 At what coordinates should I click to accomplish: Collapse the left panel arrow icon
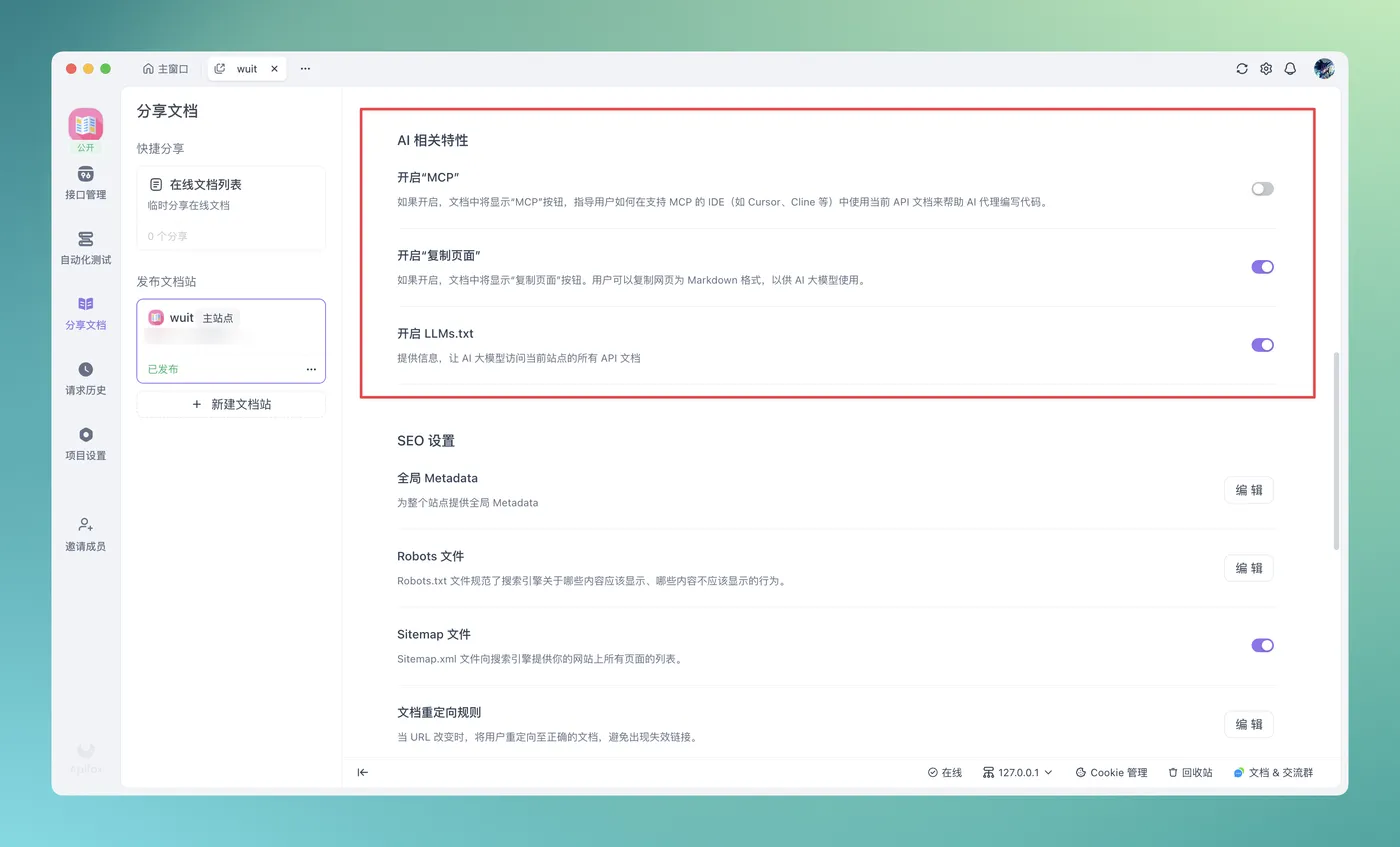pos(363,772)
